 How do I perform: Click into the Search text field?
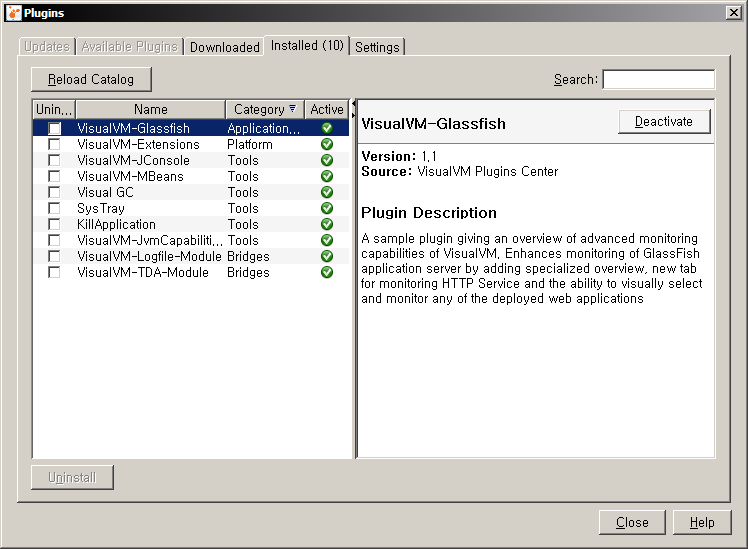pos(659,79)
